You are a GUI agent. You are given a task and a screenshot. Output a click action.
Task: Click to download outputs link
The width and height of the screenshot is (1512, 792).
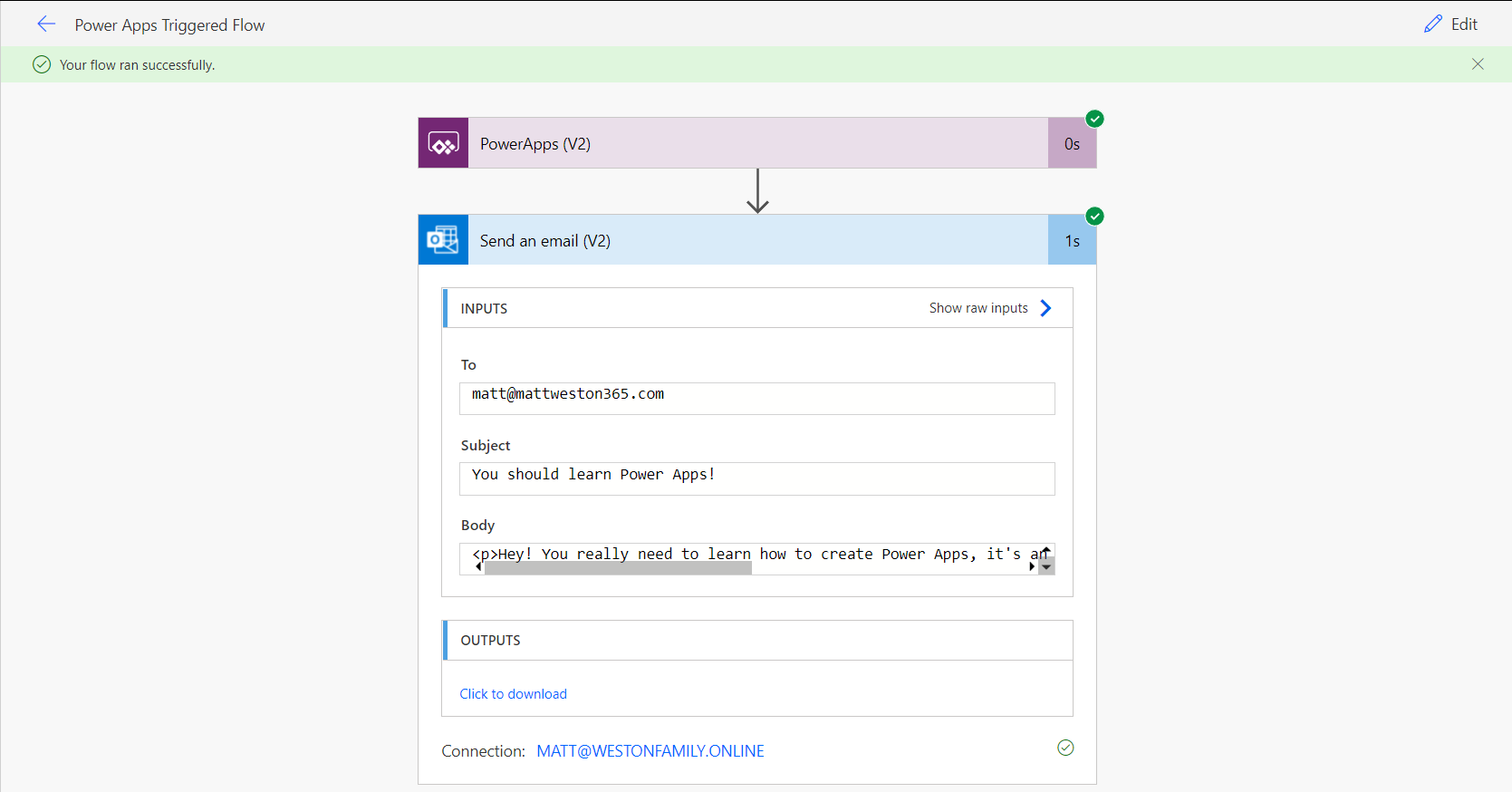(x=513, y=694)
